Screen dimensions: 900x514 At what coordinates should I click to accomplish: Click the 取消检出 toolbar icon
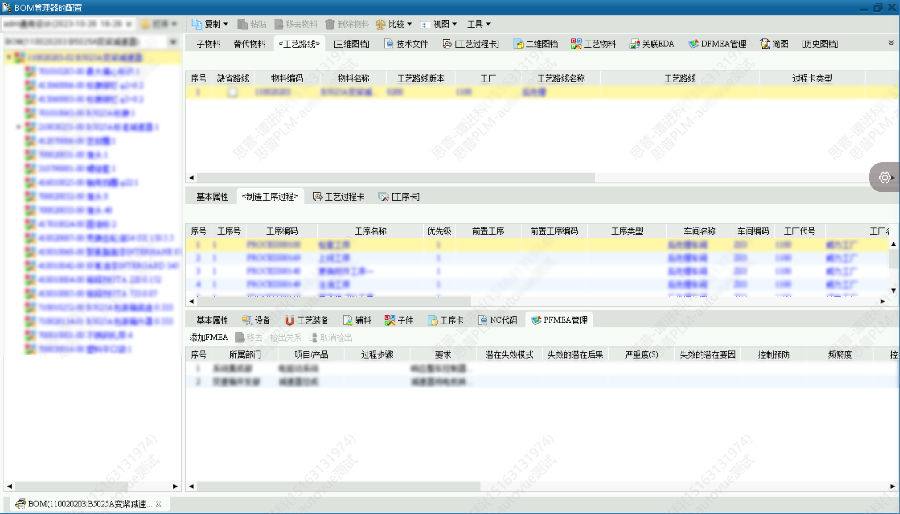click(313, 338)
